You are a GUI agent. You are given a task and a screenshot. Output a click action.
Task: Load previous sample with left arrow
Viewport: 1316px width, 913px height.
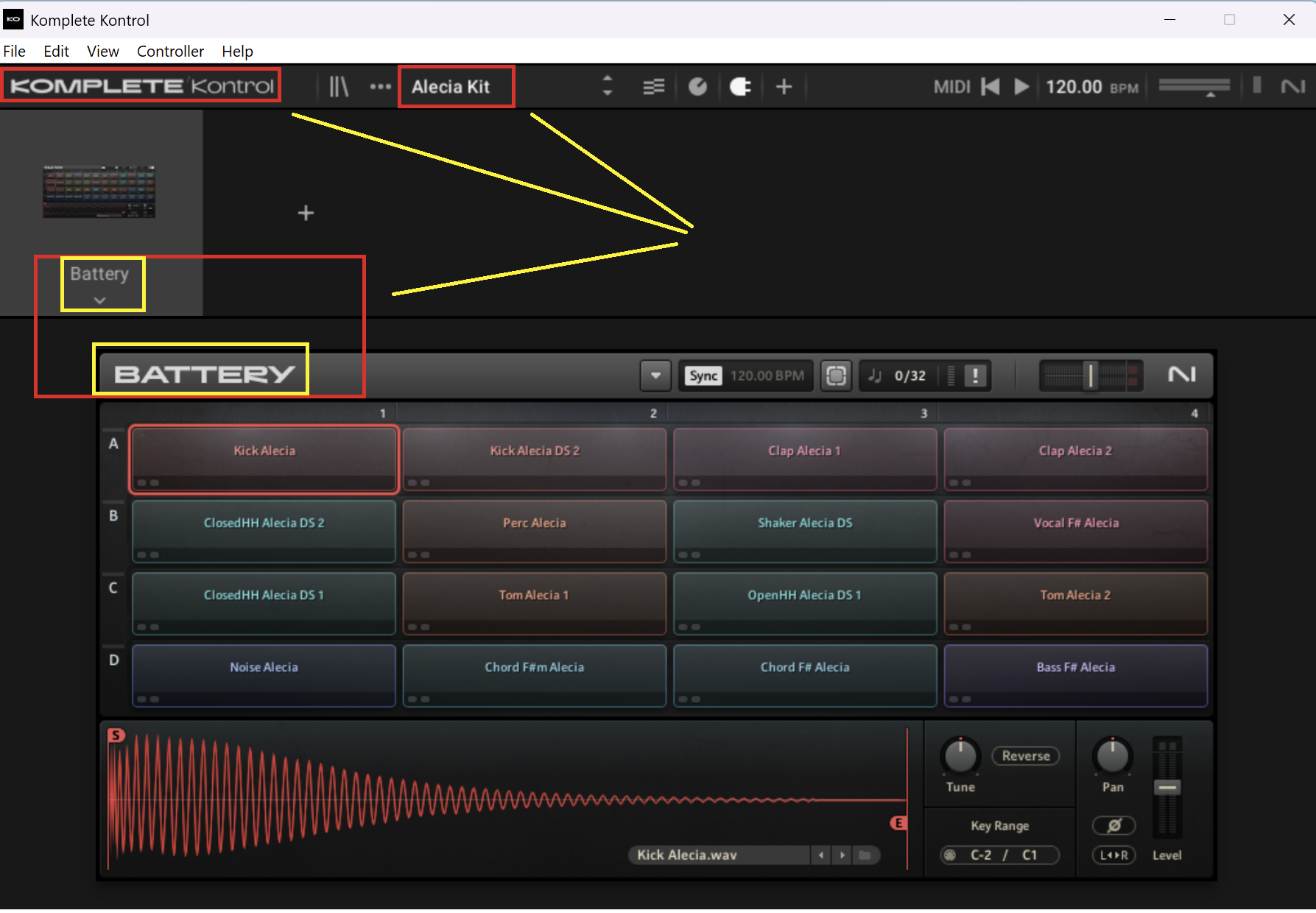coord(821,855)
